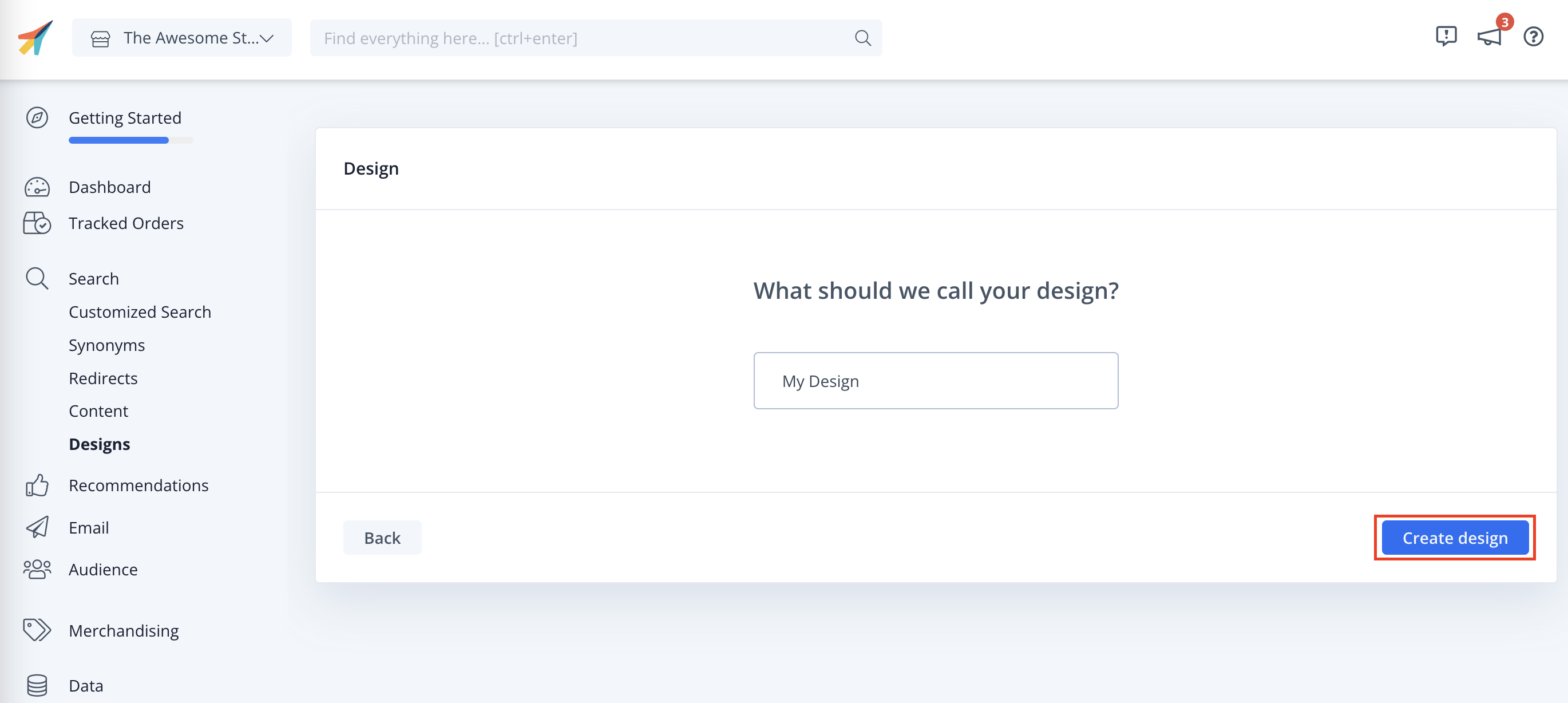Click the Tracked Orders box icon

pos(37,223)
